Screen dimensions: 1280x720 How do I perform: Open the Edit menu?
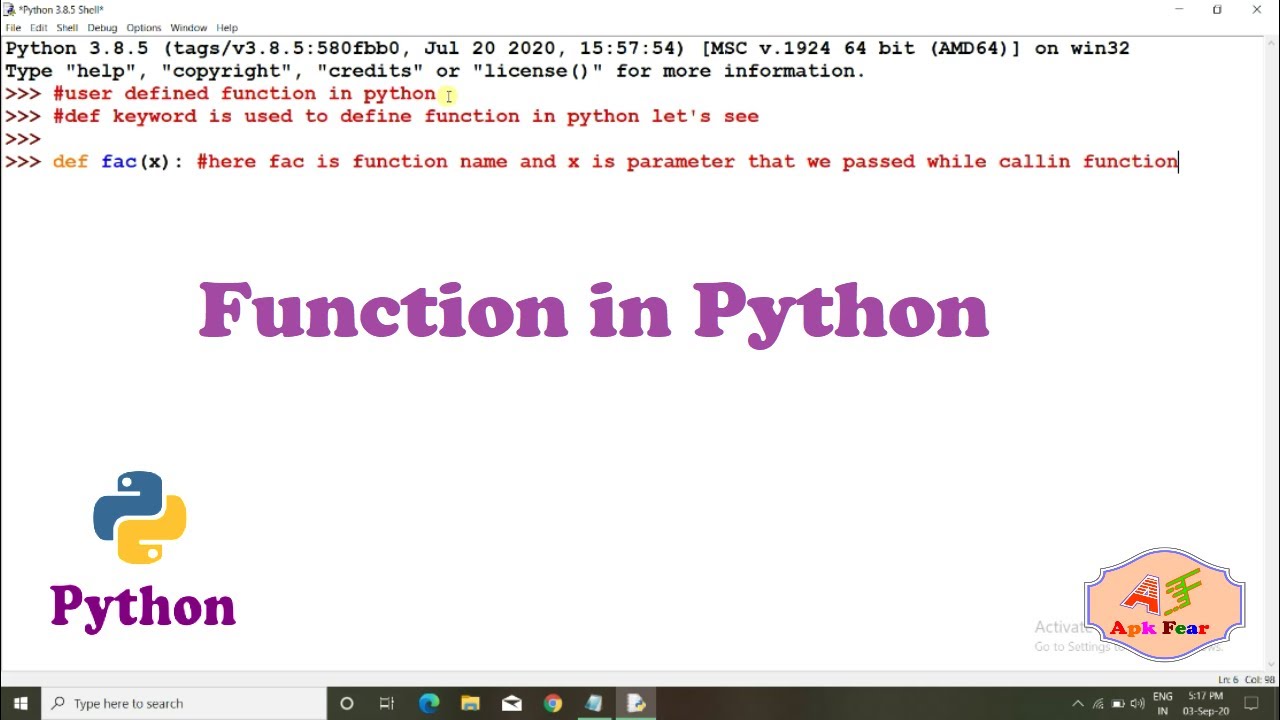click(x=38, y=28)
